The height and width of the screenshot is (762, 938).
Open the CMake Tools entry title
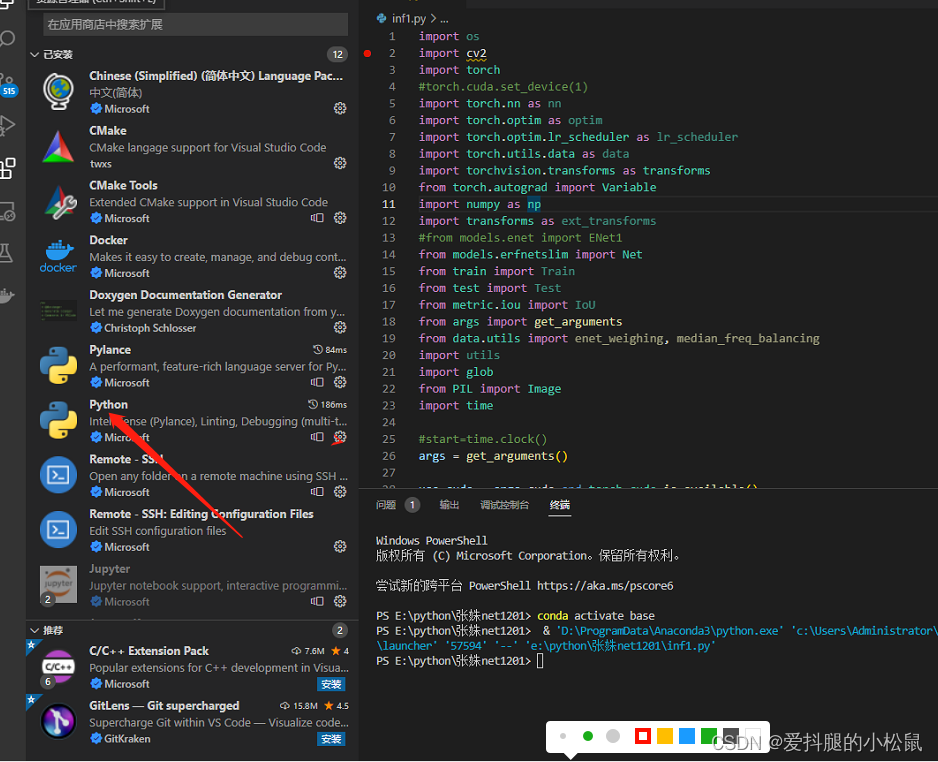[123, 185]
